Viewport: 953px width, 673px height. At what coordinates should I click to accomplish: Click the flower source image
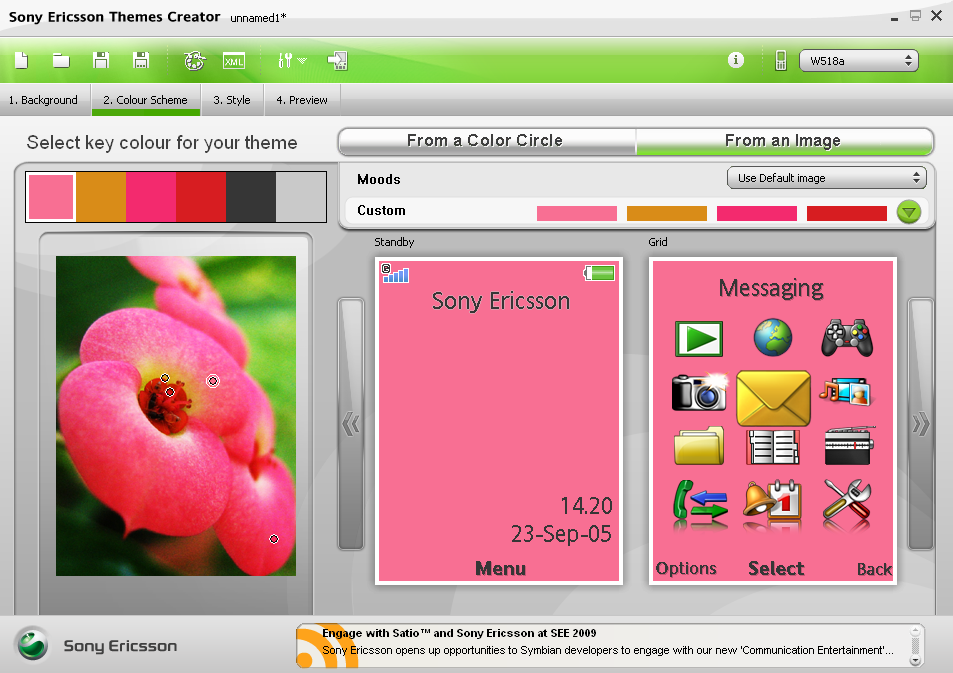coord(176,416)
